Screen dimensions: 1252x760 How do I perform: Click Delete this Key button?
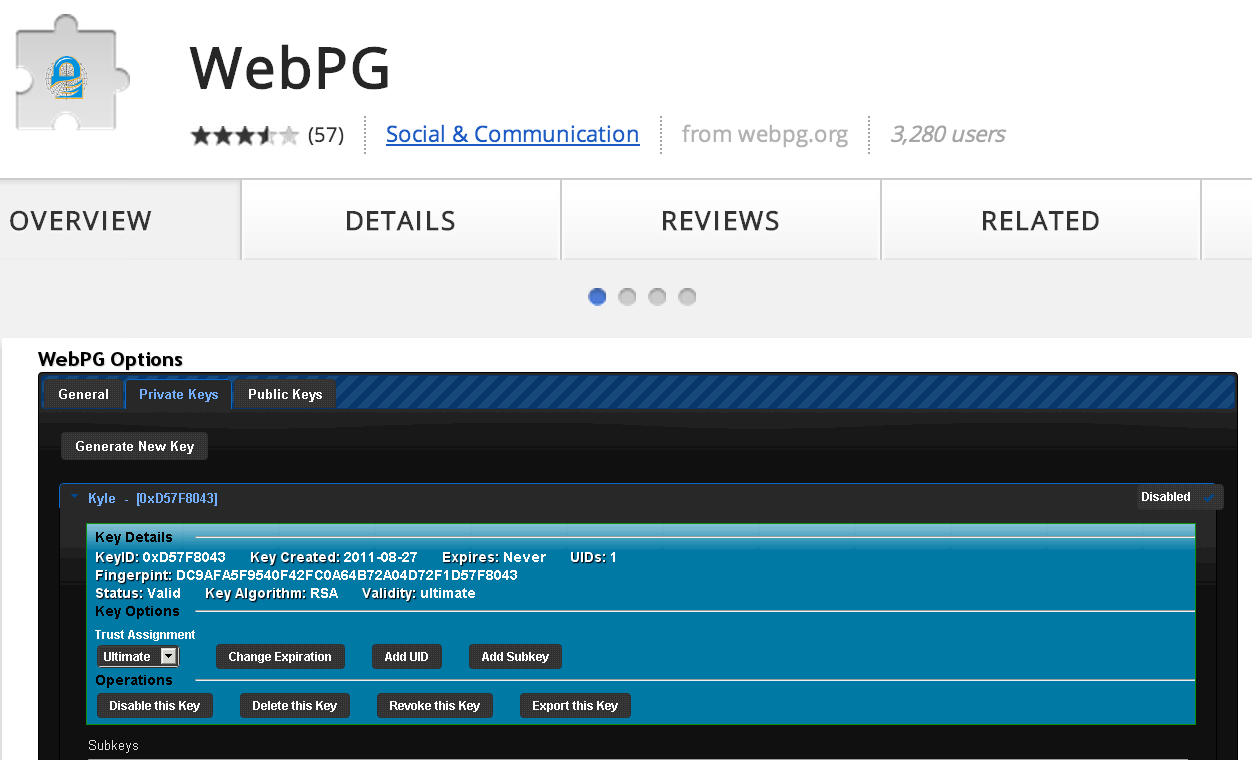(295, 706)
